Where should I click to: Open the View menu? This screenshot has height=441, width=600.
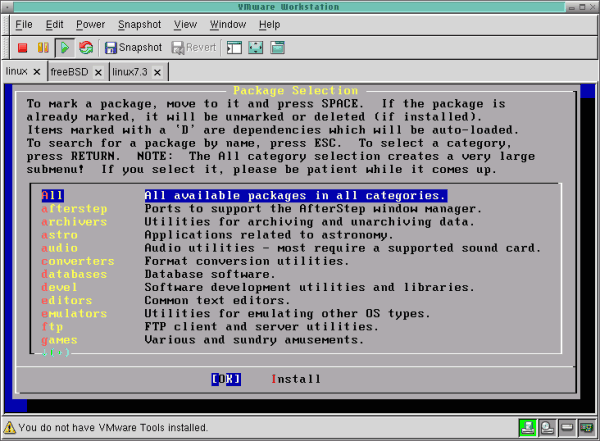(x=185, y=24)
